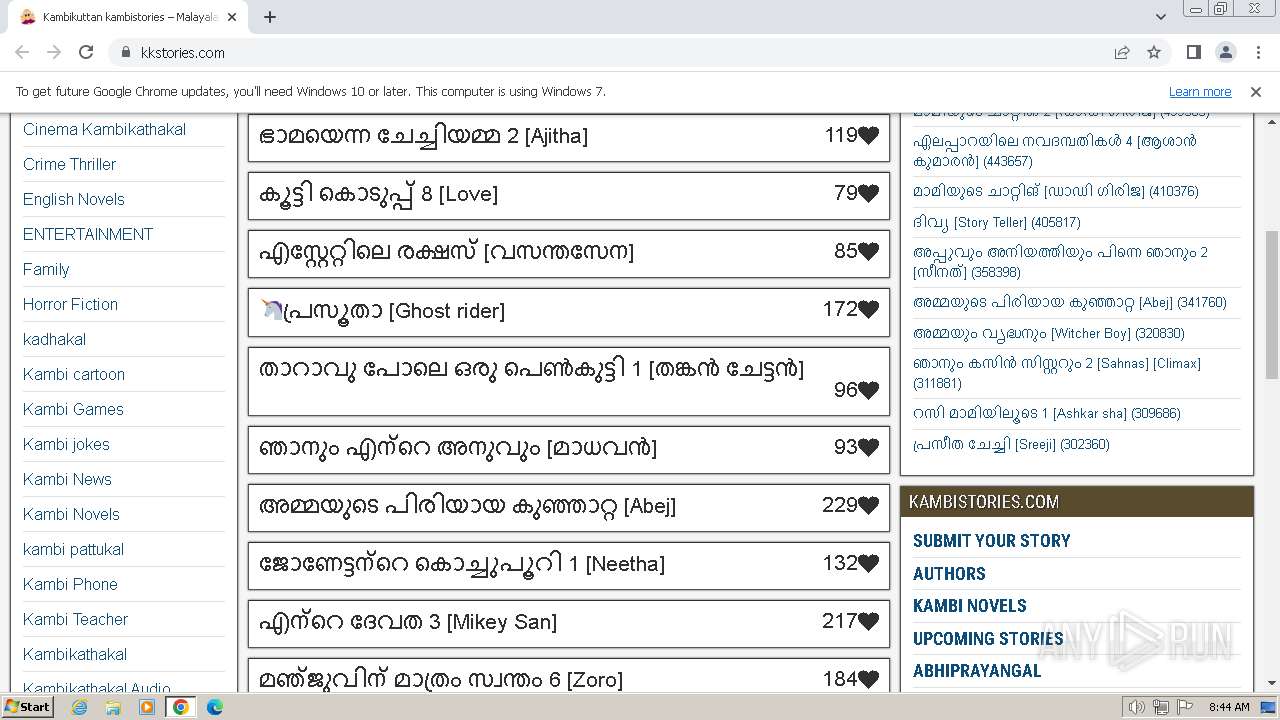Open Kambi News category
Screen dimensions: 1280x720
tap(67, 479)
